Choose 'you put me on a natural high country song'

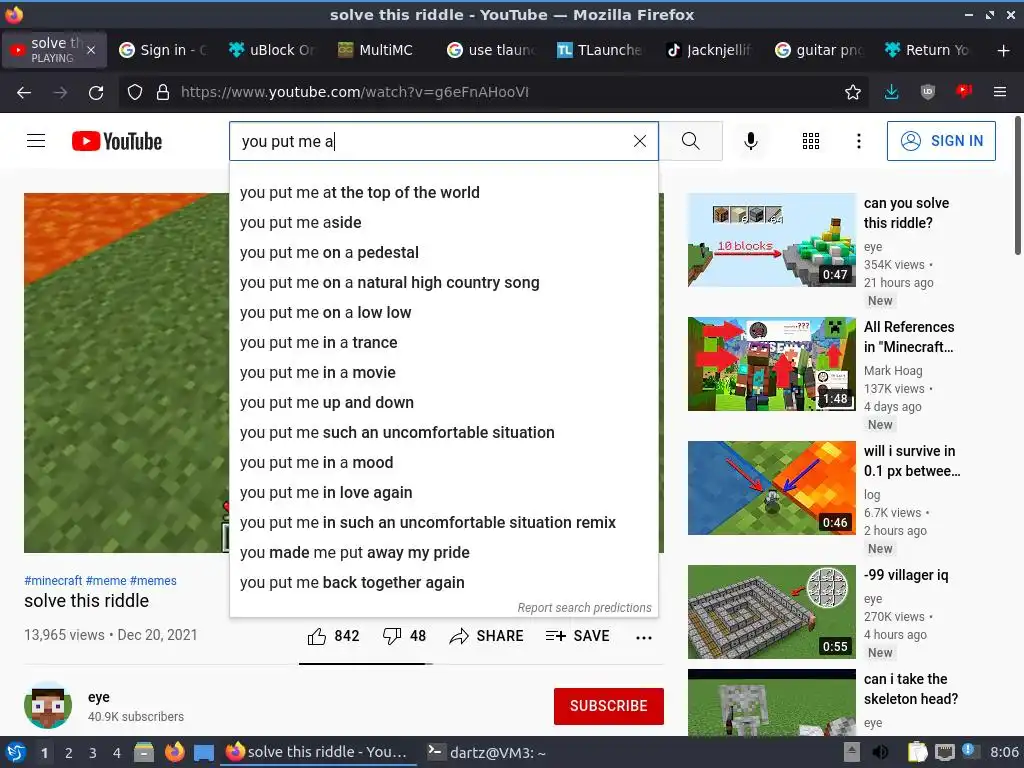click(x=444, y=283)
